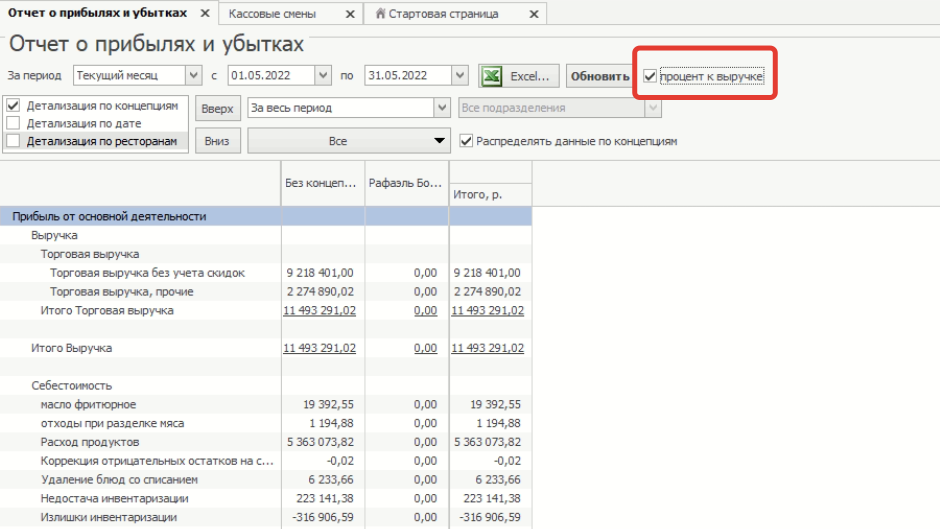Screen dimensions: 940x529
Task: Click the Excel export icon
Action: pyautogui.click(x=491, y=76)
